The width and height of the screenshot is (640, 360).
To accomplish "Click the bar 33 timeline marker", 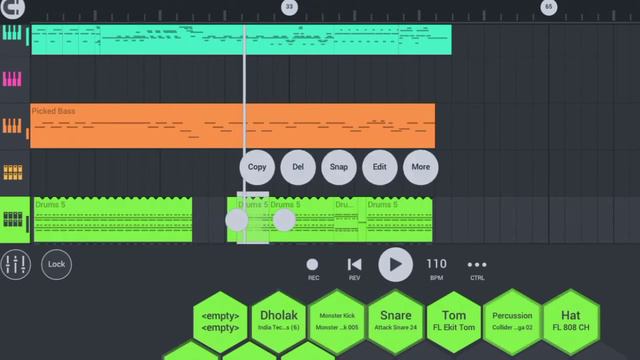I will [289, 7].
